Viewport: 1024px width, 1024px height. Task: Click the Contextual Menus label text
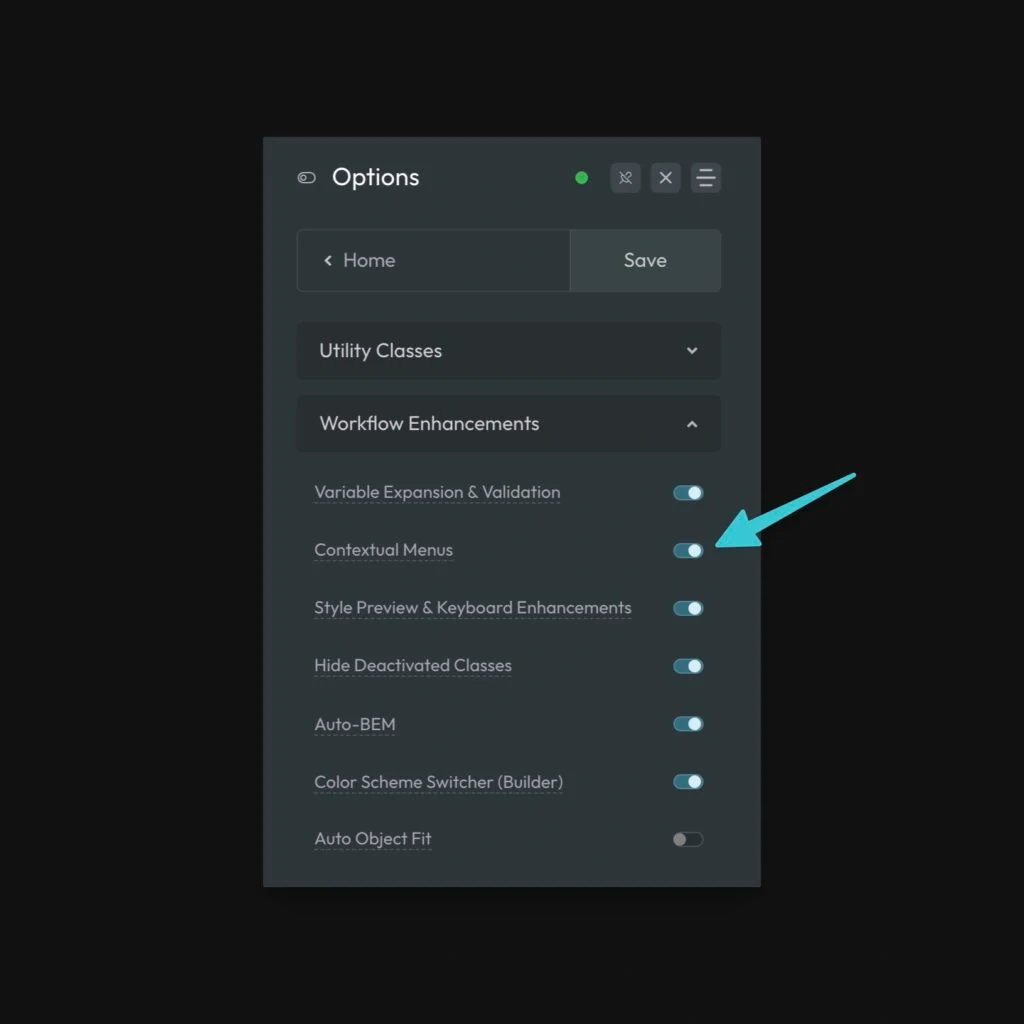point(383,550)
